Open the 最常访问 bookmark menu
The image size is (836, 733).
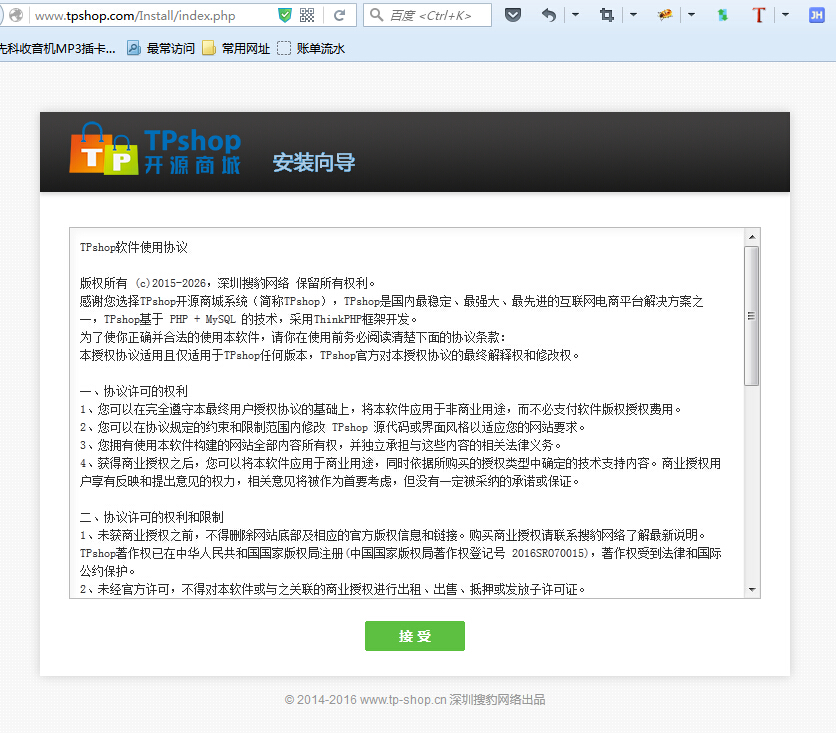[161, 48]
